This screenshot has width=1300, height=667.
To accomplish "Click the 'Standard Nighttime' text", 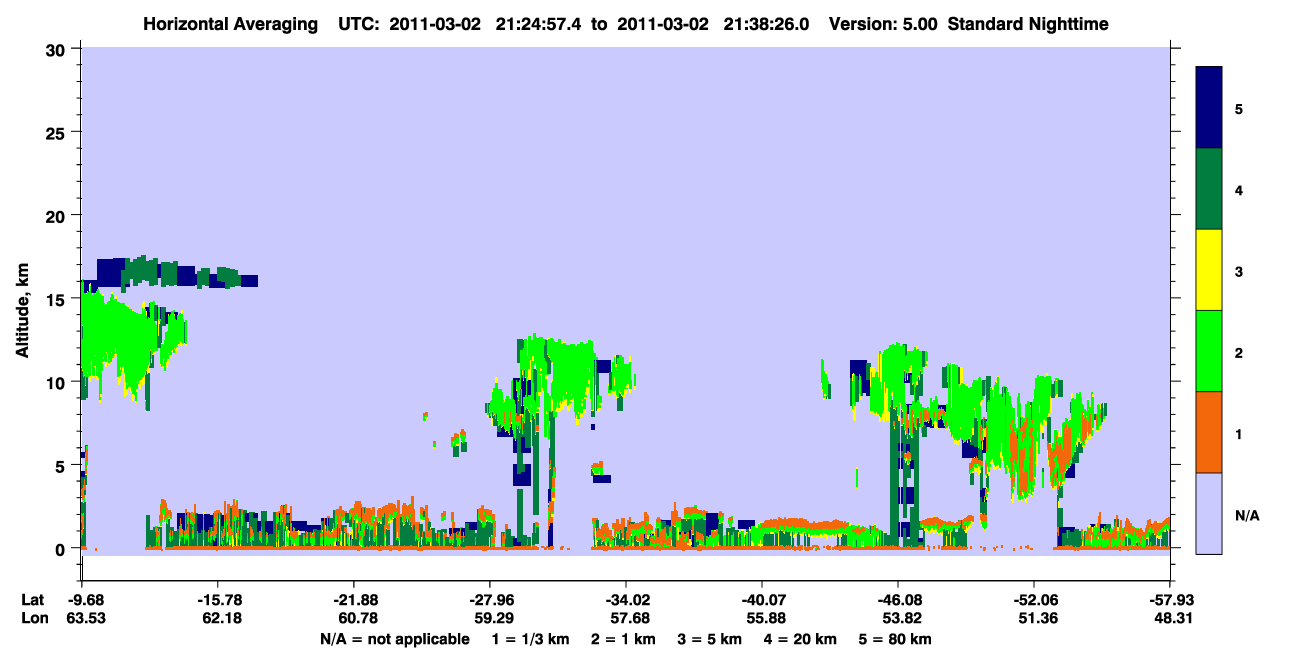I will [x=1028, y=23].
